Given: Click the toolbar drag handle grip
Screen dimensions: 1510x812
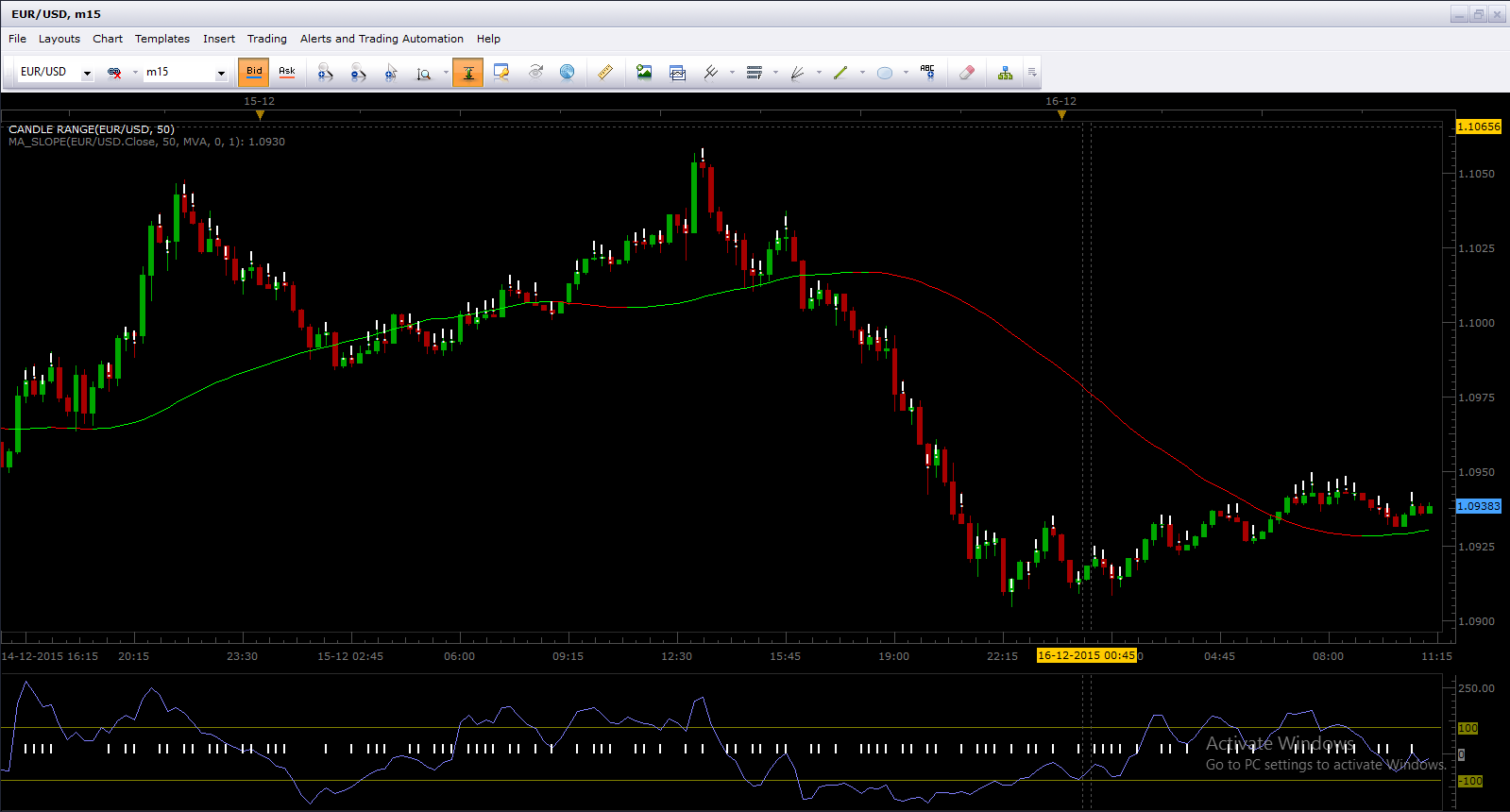Looking at the screenshot, I should coord(10,73).
